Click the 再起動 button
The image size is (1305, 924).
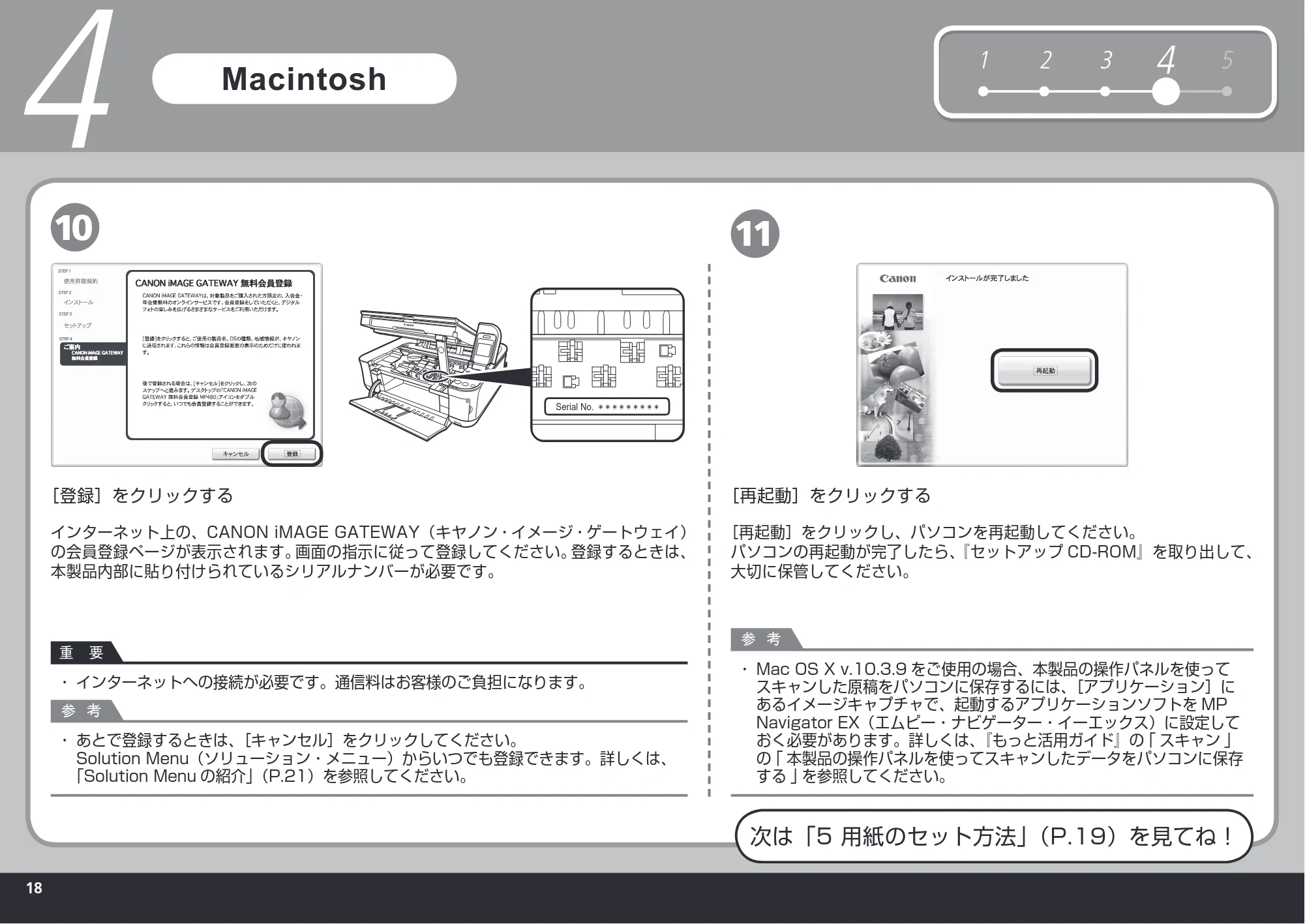(1045, 370)
